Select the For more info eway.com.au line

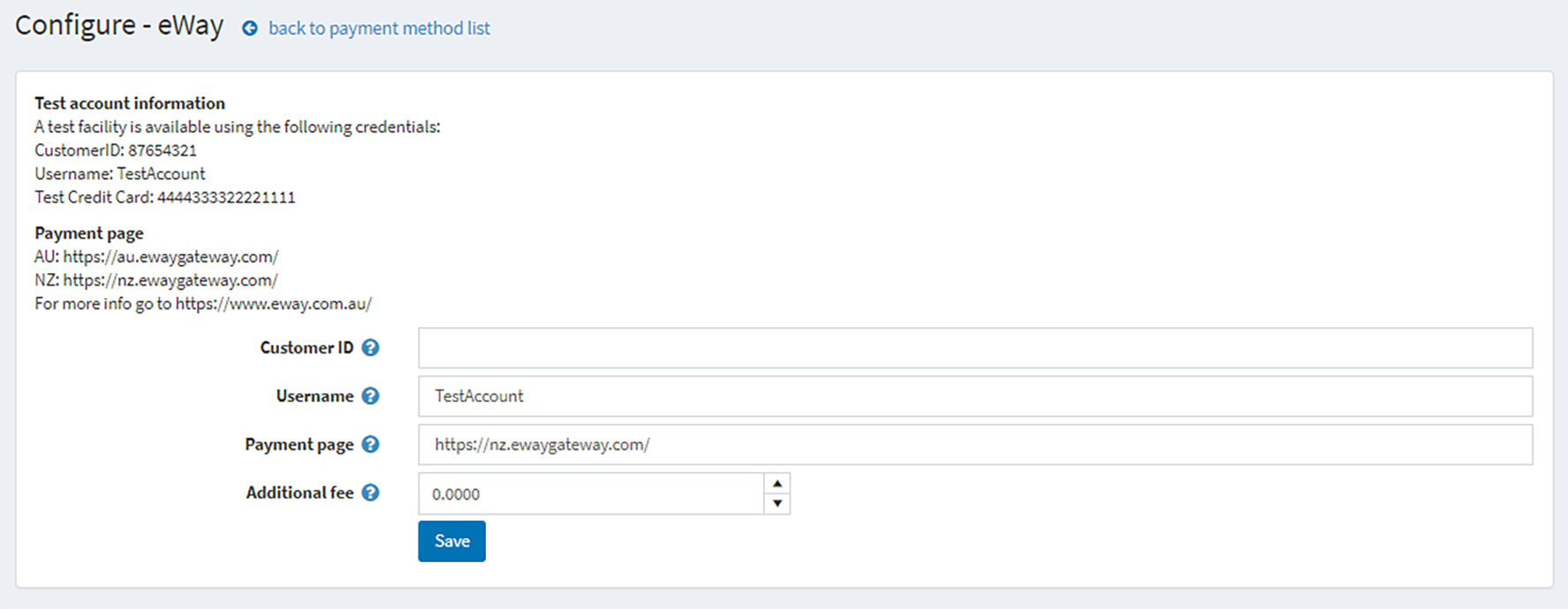click(x=203, y=304)
